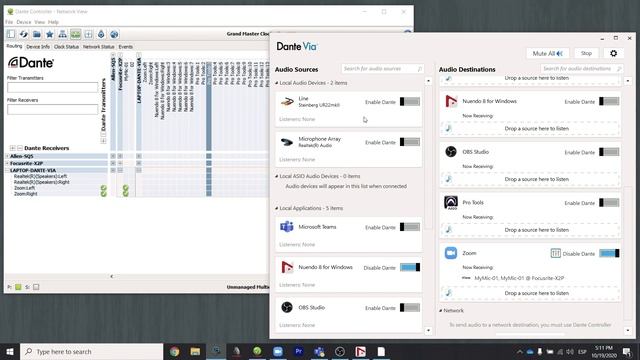Image resolution: width=640 pixels, height=360 pixels.
Task: Collapse the LAPTOP-DANTE-VIA receiver row
Action: coord(7,170)
